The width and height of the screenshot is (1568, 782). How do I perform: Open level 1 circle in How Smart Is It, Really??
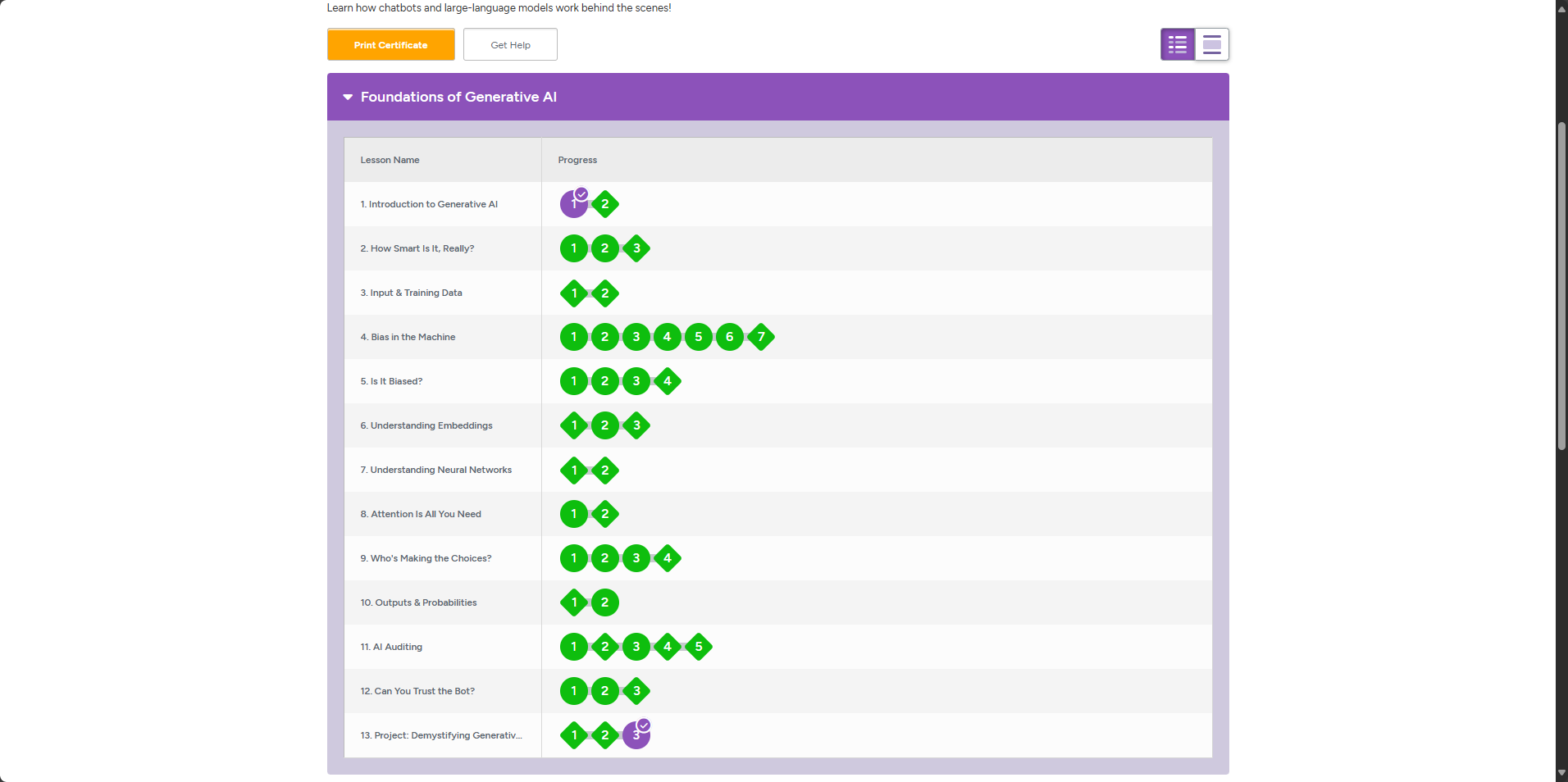pyautogui.click(x=574, y=248)
